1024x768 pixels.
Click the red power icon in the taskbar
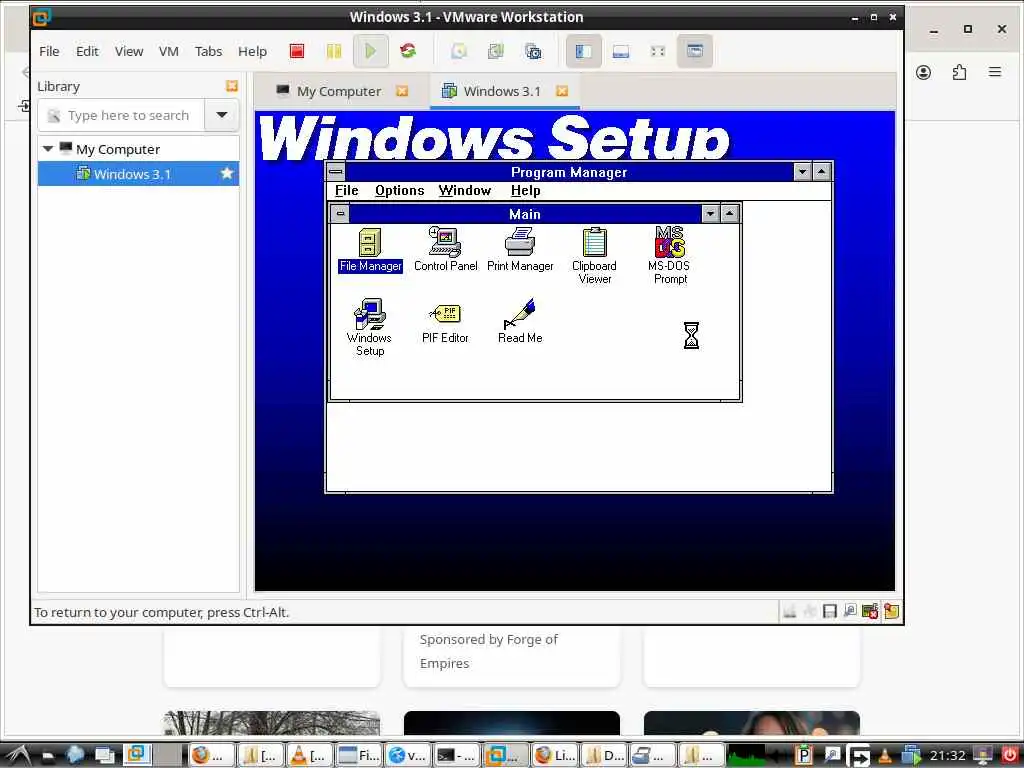click(x=1009, y=755)
